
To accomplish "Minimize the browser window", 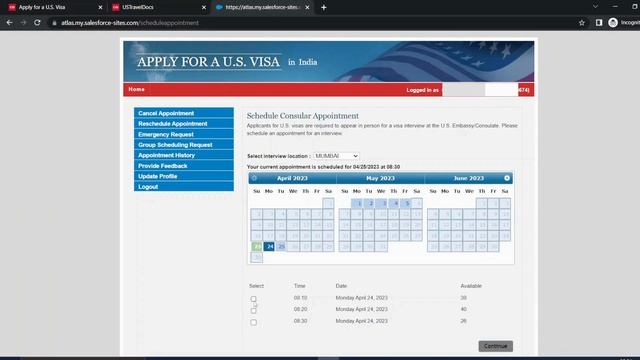I will pyautogui.click(x=615, y=7).
